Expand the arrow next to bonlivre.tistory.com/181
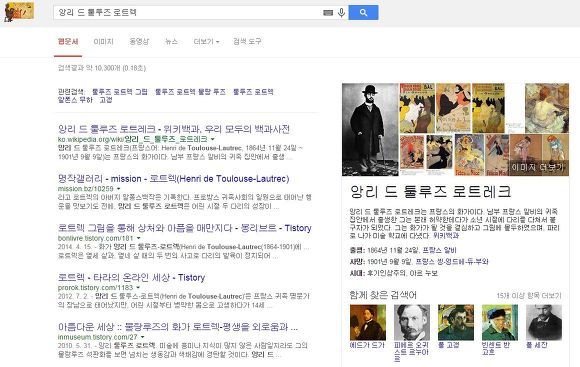 coord(138,238)
